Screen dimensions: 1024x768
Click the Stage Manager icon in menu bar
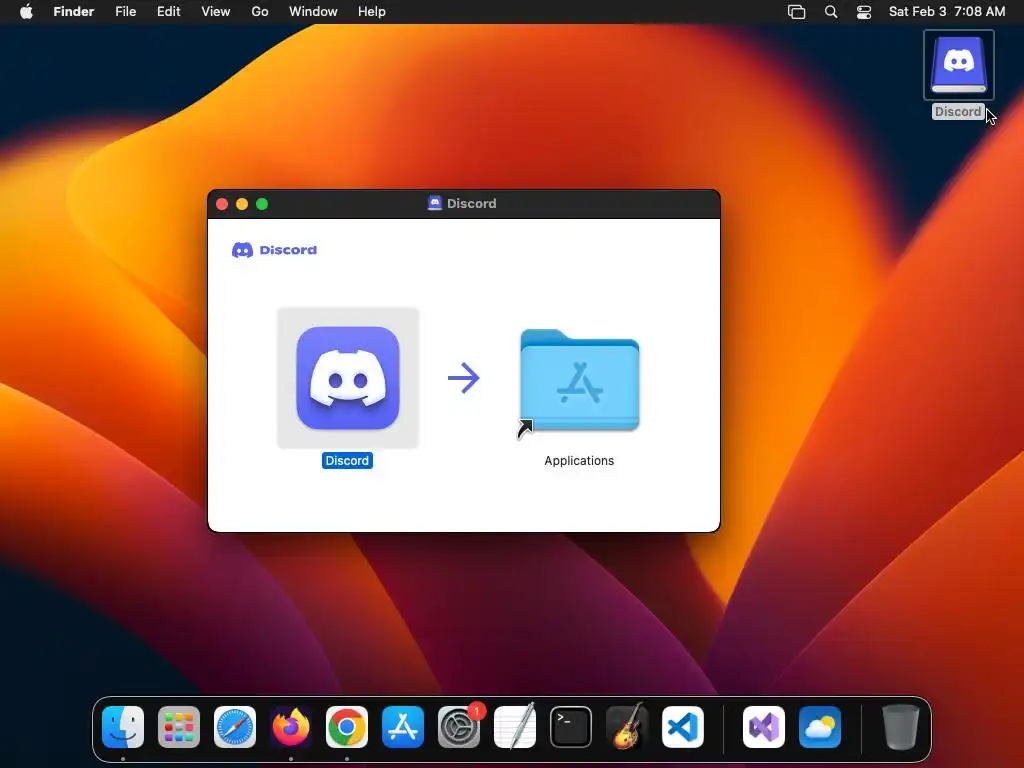click(797, 12)
